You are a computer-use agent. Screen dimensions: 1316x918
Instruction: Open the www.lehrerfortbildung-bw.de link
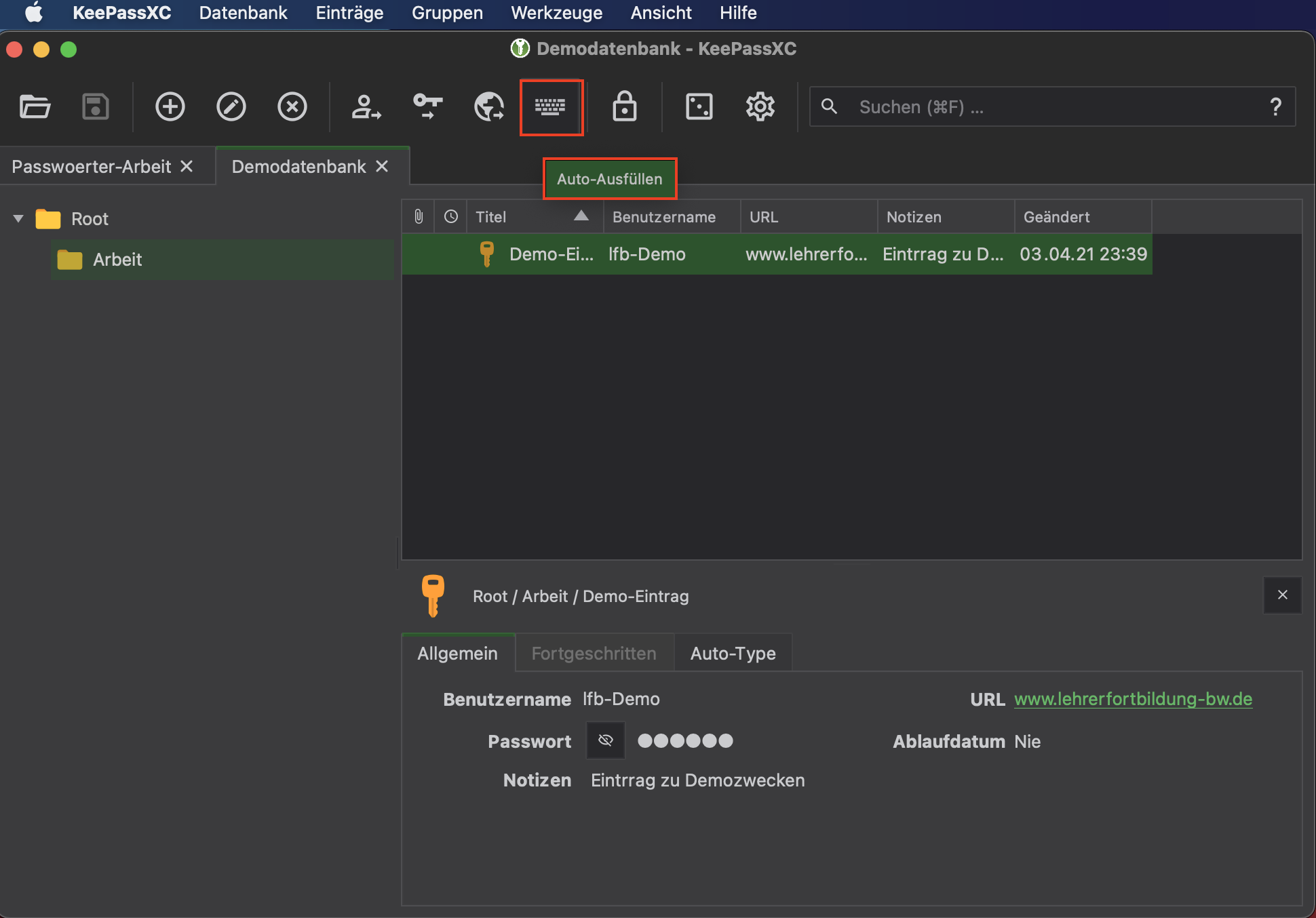point(1133,699)
